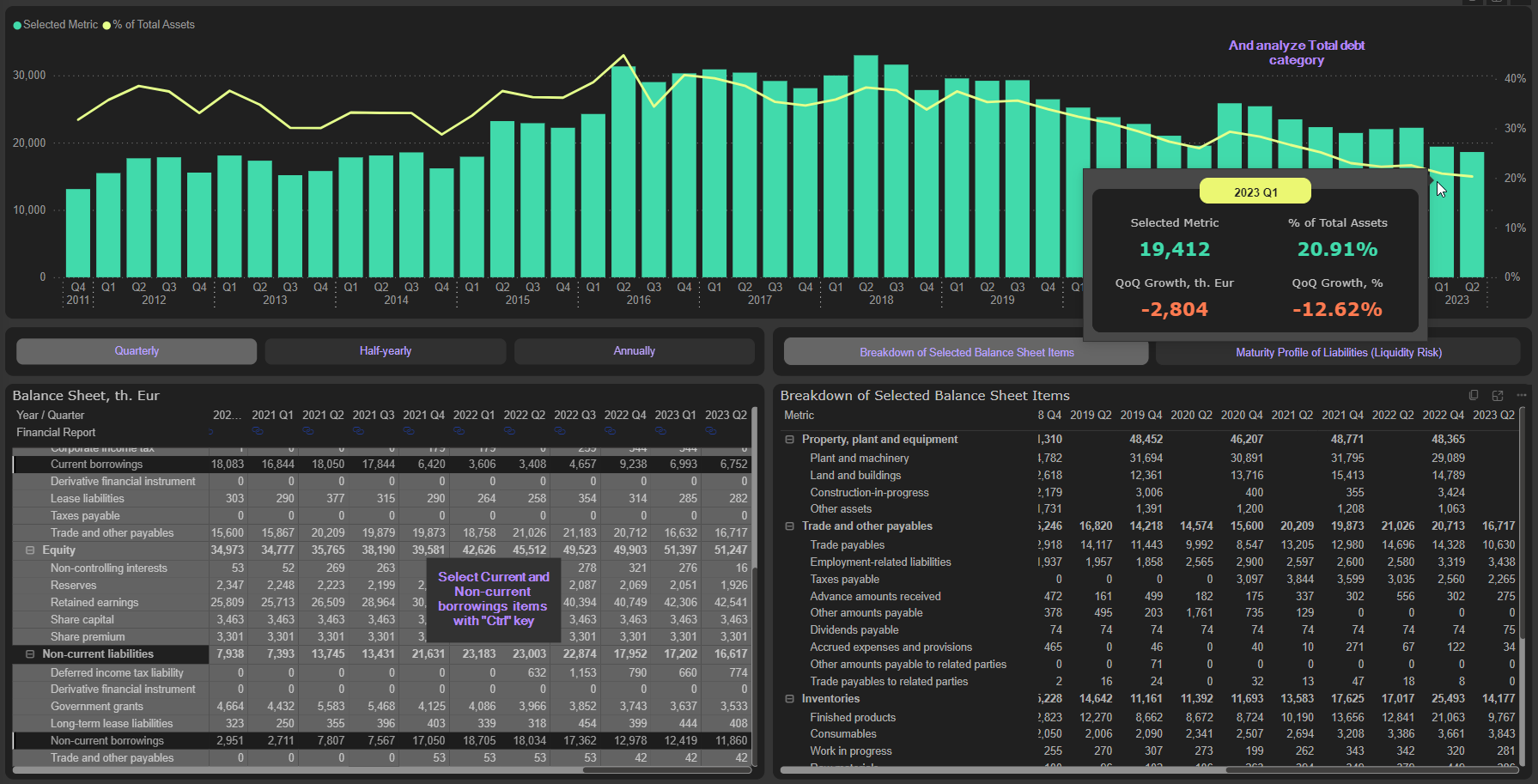Click the report link icon under 2022 Q2
Image resolution: width=1538 pixels, height=784 pixels.
pos(510,431)
